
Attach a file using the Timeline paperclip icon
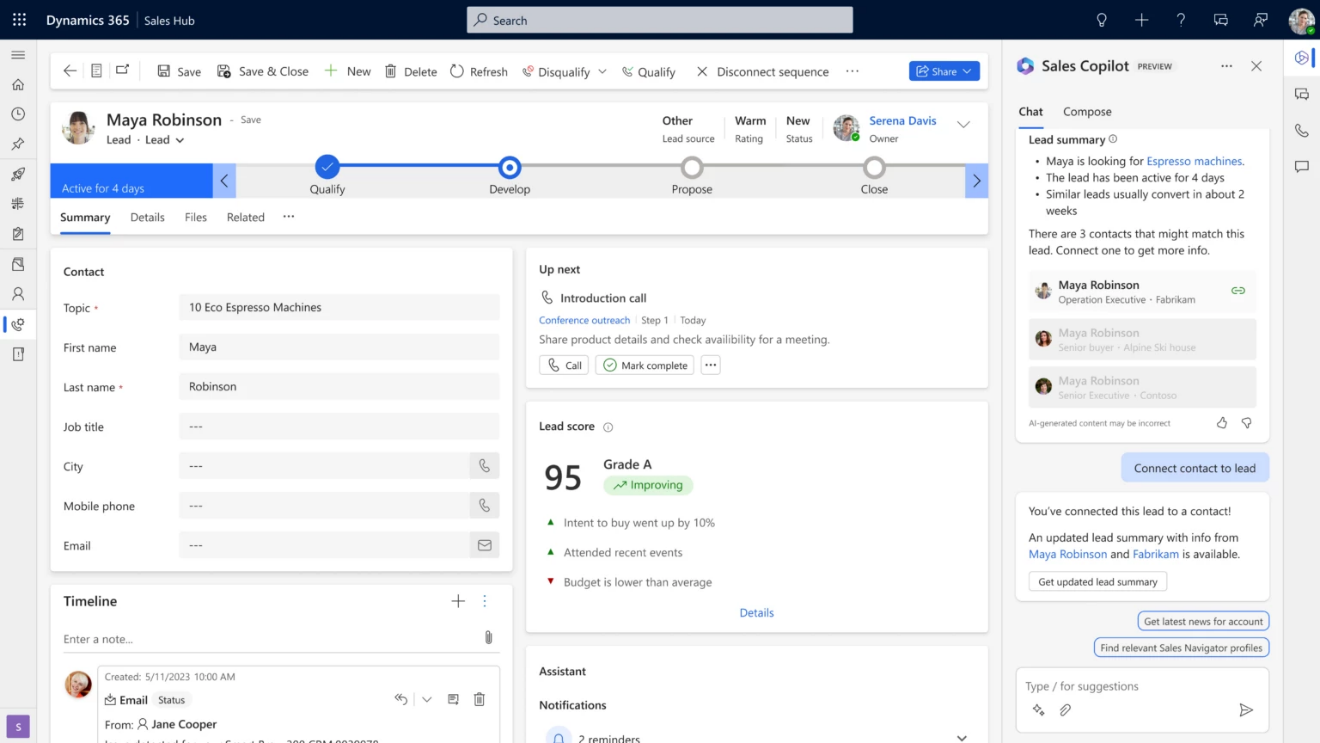[488, 637]
